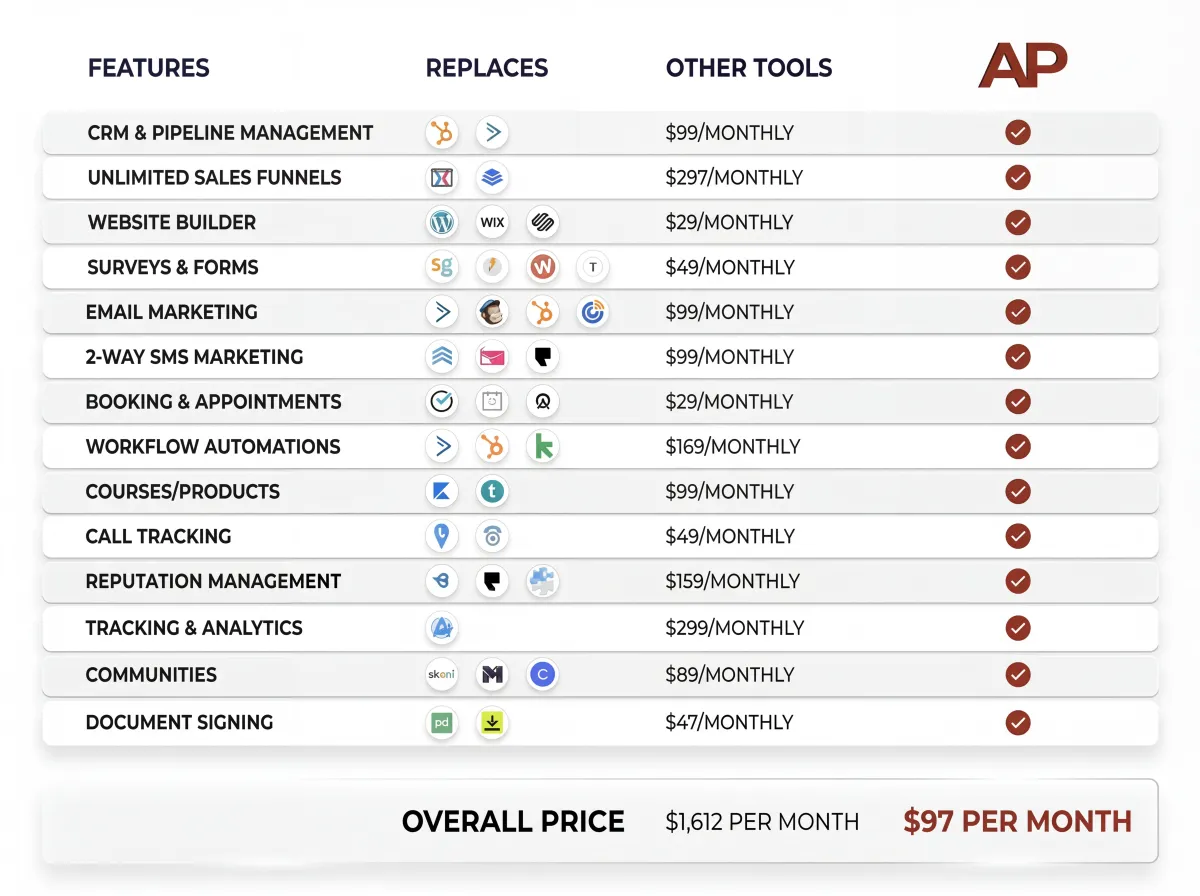Click the pink envelope icon in SMS row
The width and height of the screenshot is (1200, 896).
492,357
